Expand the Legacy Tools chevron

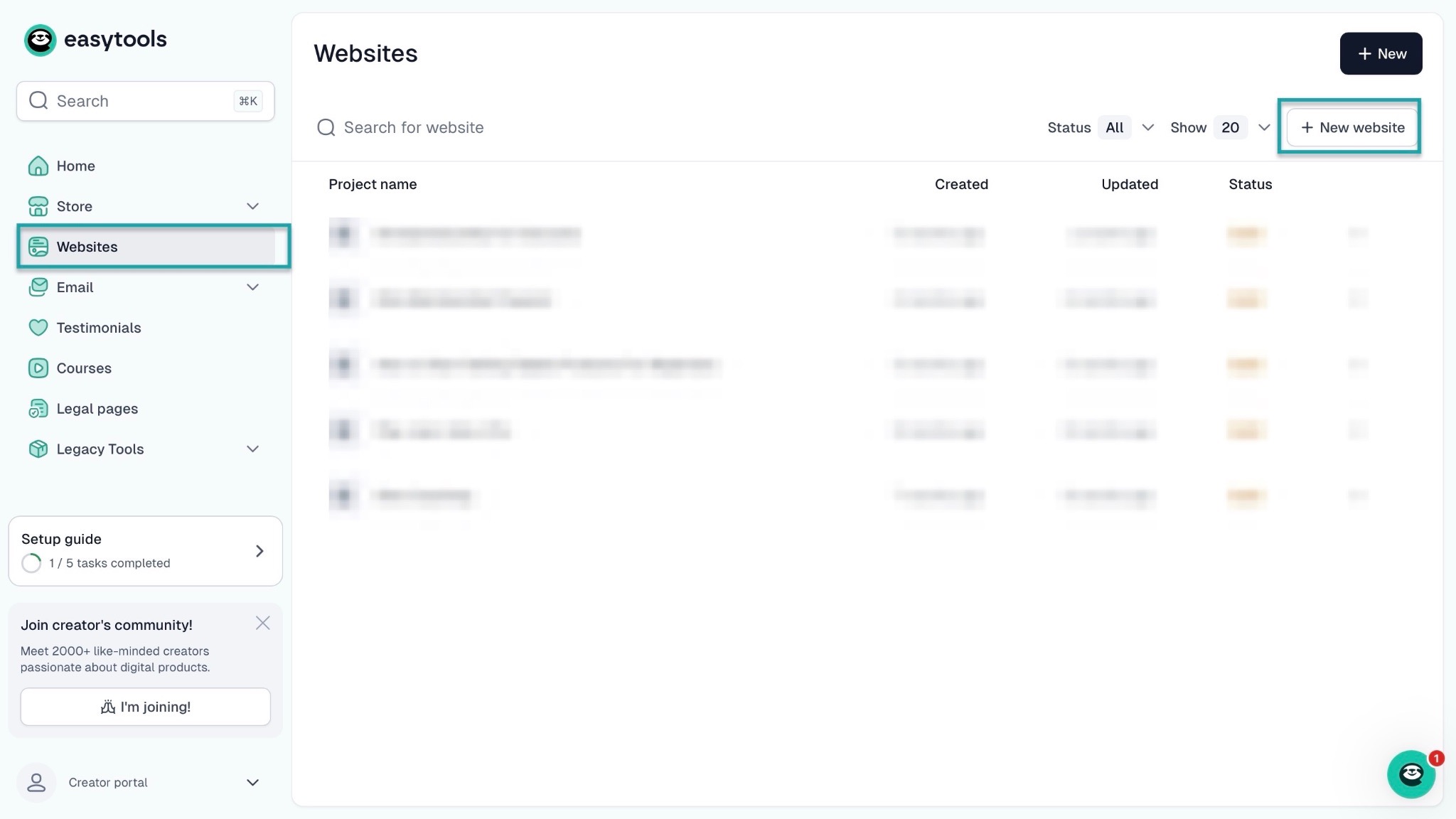[252, 449]
